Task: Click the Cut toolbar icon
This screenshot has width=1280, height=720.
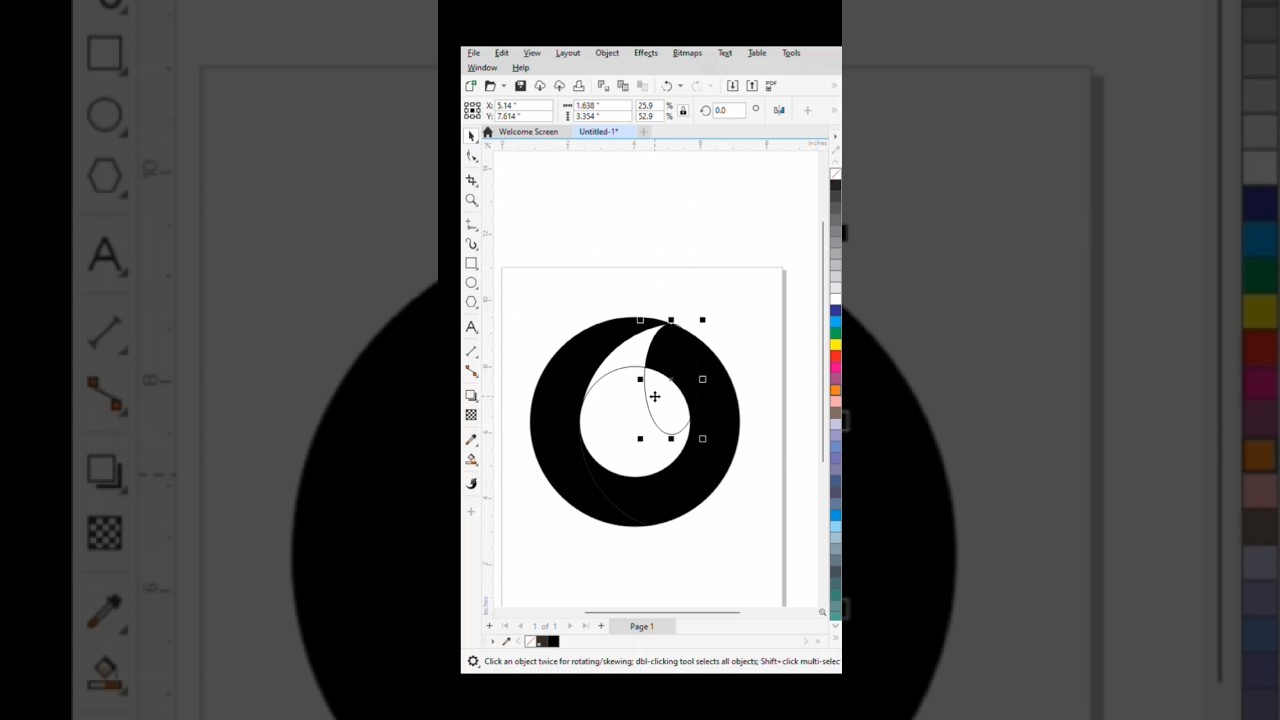Action: pyautogui.click(x=603, y=86)
